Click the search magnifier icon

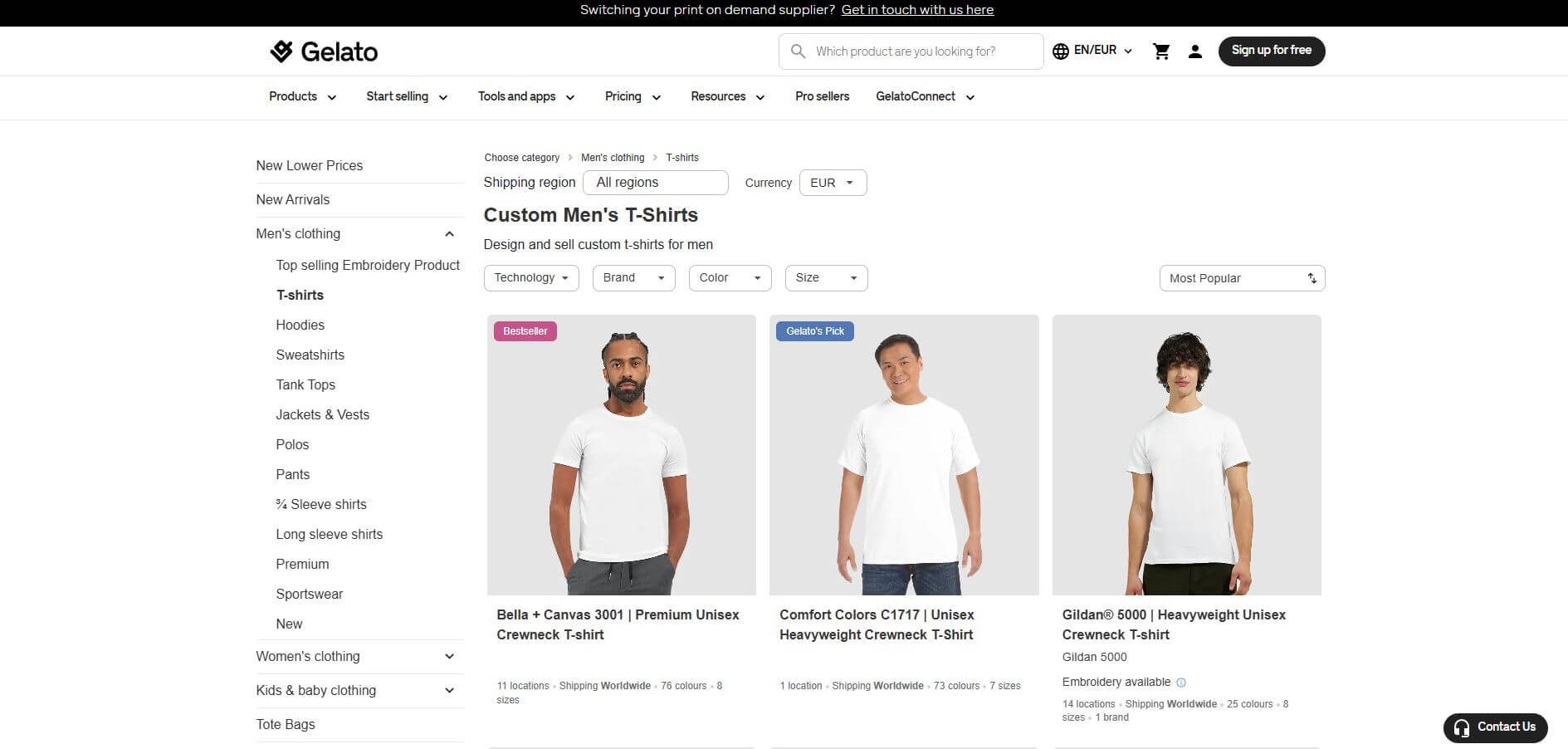pos(798,51)
